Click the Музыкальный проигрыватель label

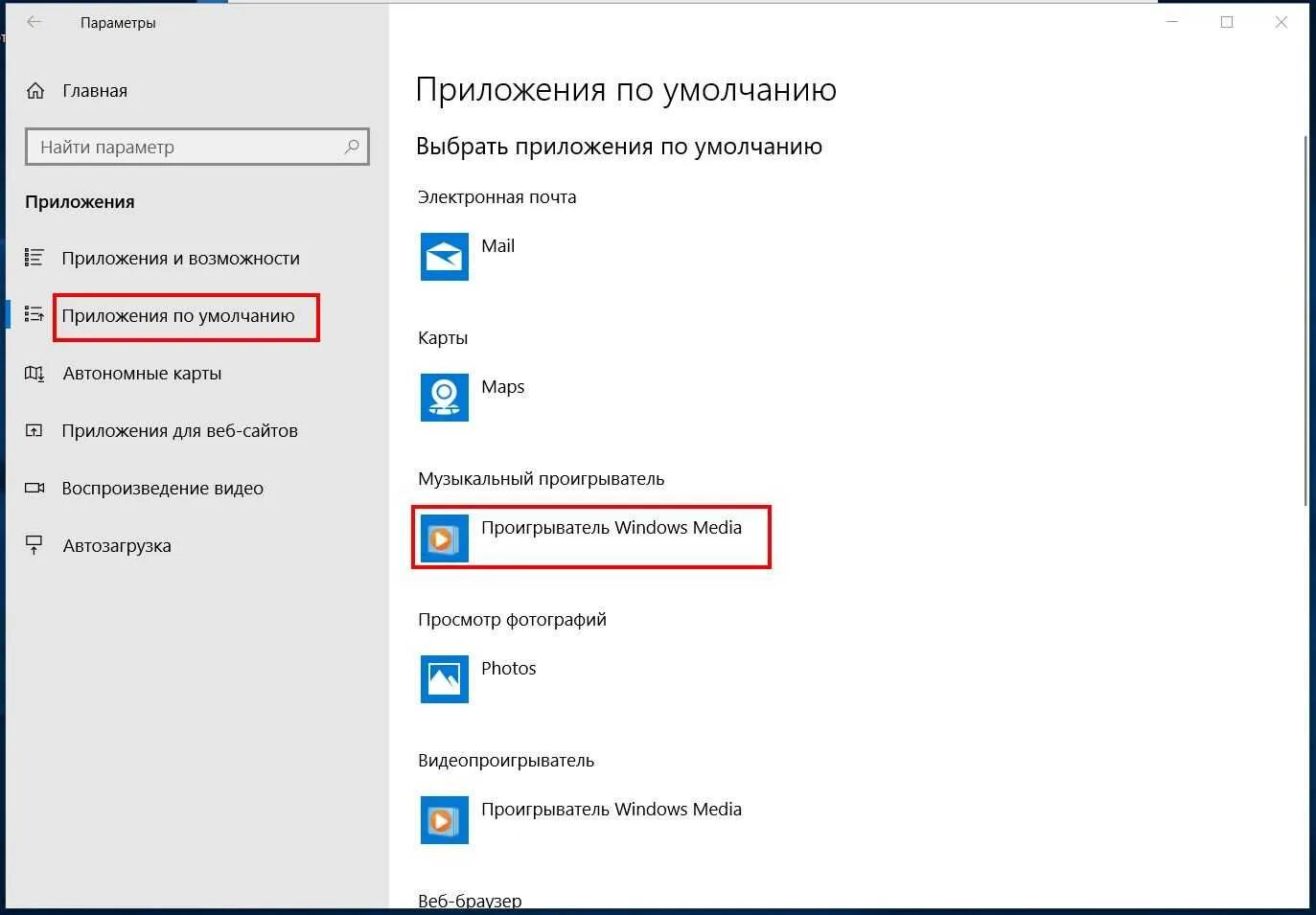[x=542, y=479]
